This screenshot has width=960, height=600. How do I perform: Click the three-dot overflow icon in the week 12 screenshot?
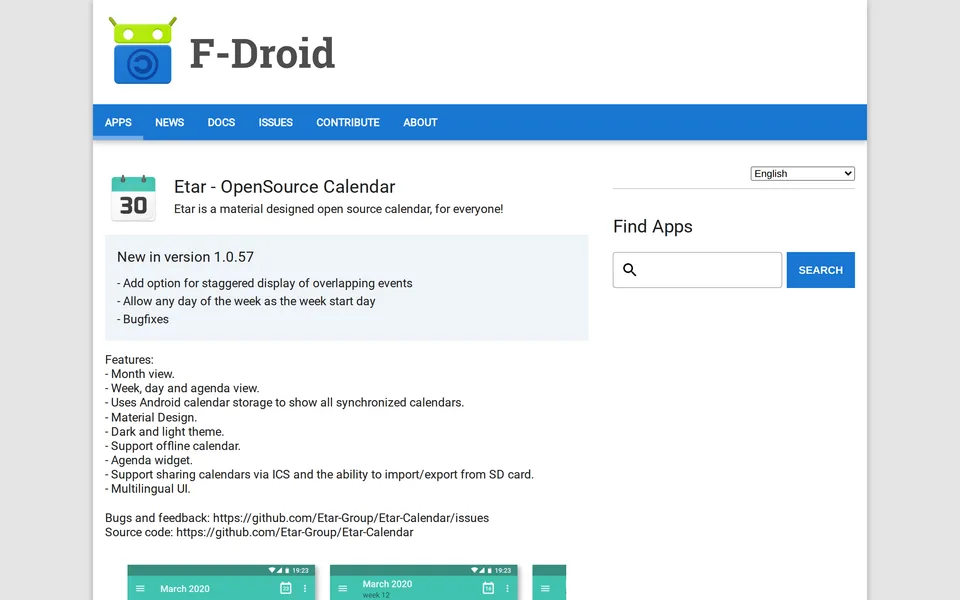point(507,588)
